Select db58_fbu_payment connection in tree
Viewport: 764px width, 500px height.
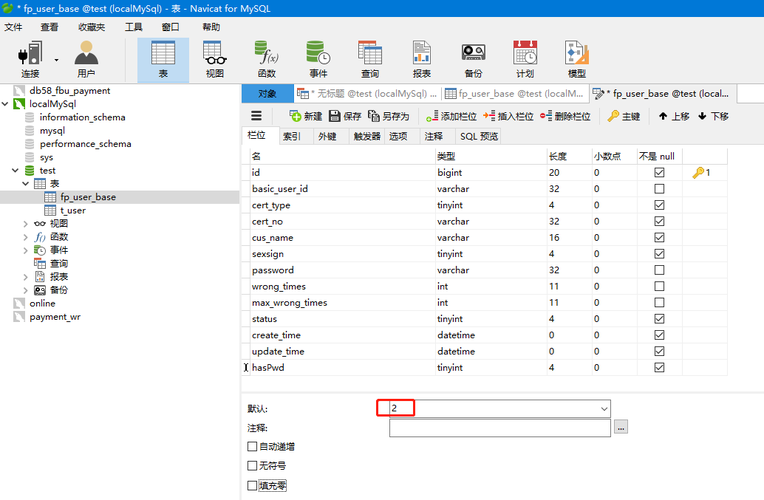tap(70, 91)
